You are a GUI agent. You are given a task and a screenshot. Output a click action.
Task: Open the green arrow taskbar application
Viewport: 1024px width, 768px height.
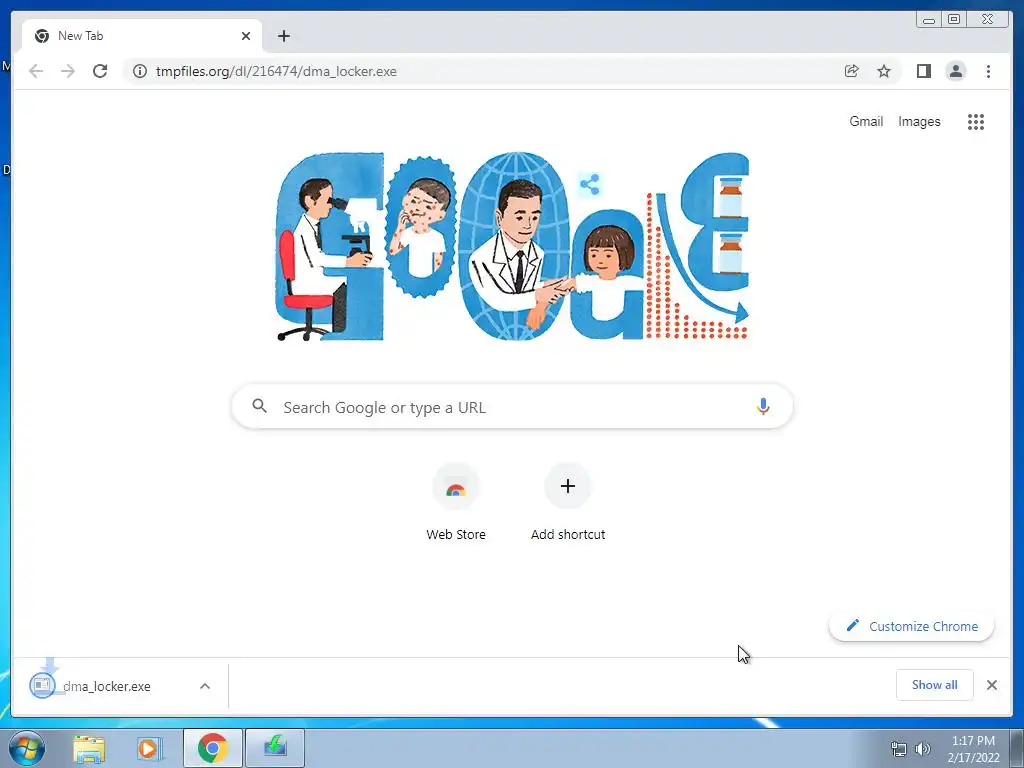(x=275, y=748)
